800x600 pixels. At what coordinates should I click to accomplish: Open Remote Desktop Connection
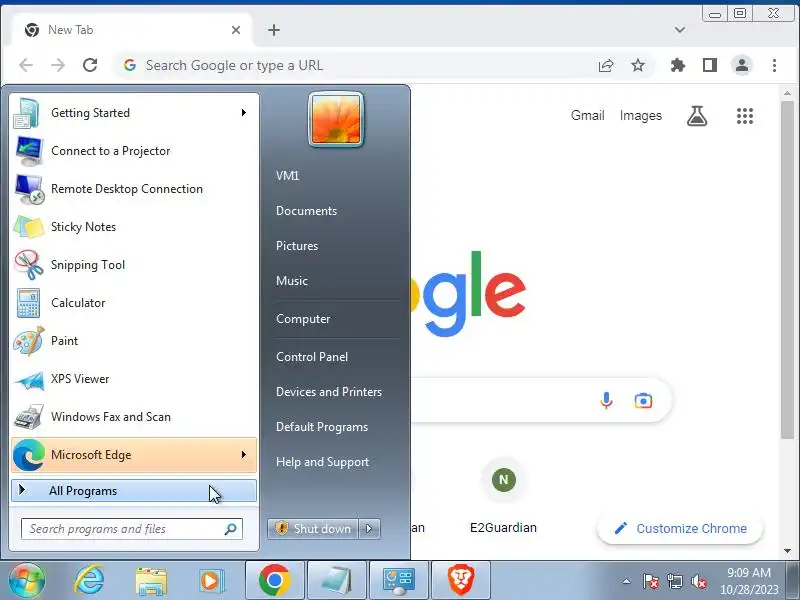tap(134, 189)
